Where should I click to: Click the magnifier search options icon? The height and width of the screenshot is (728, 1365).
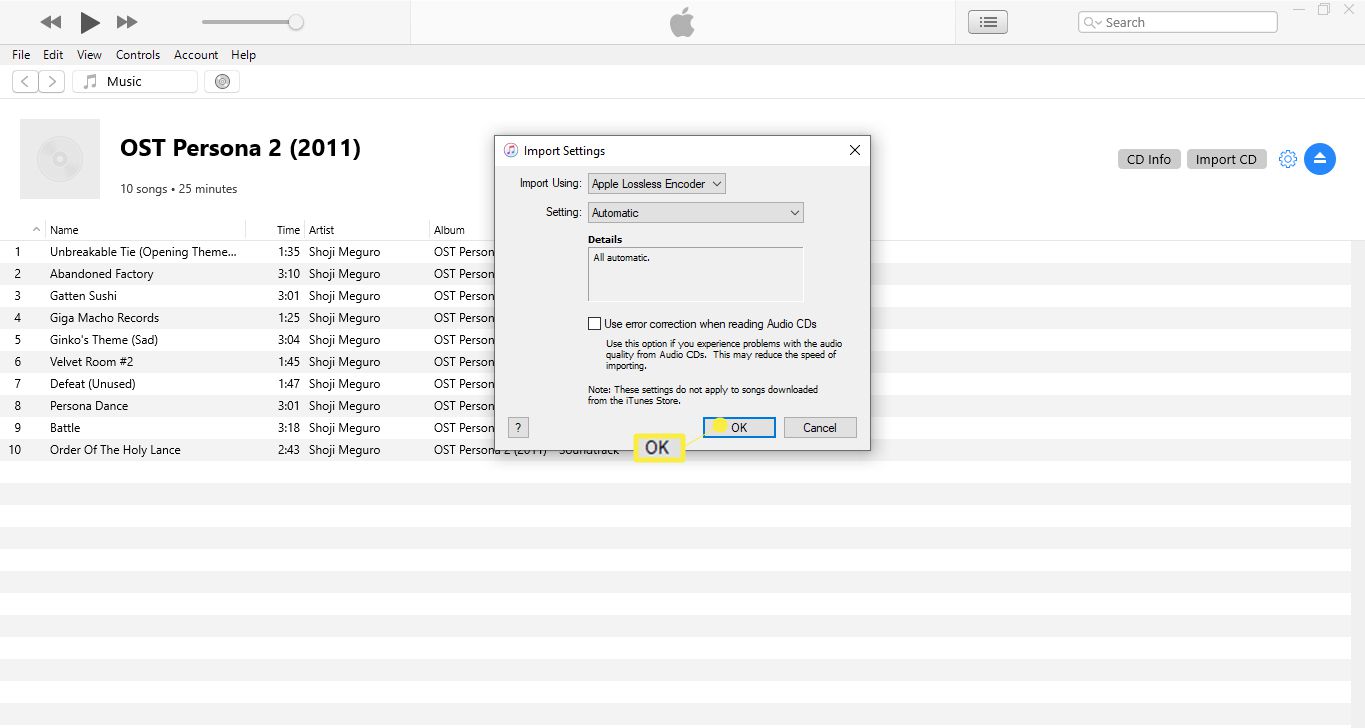[1092, 22]
